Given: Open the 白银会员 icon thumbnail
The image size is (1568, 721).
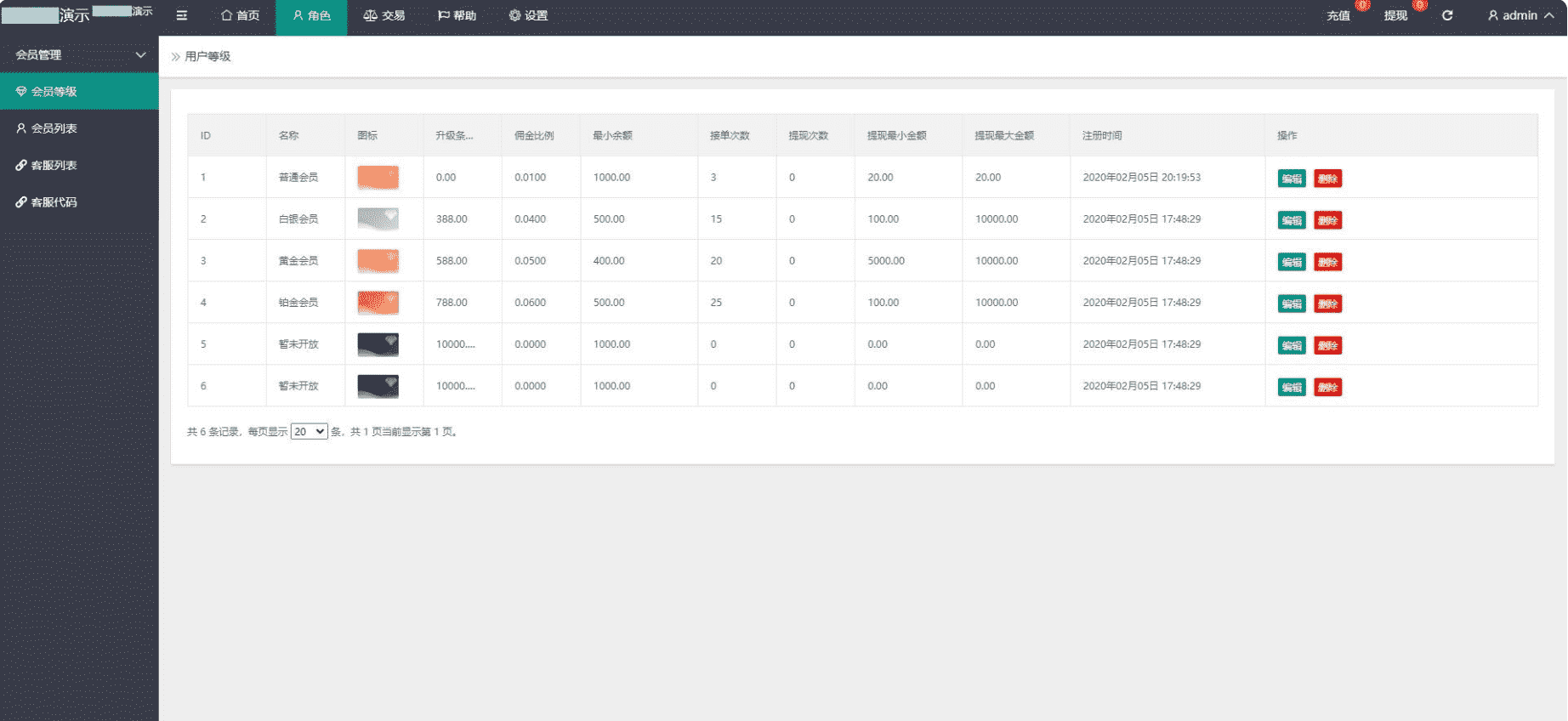Looking at the screenshot, I should pos(378,219).
